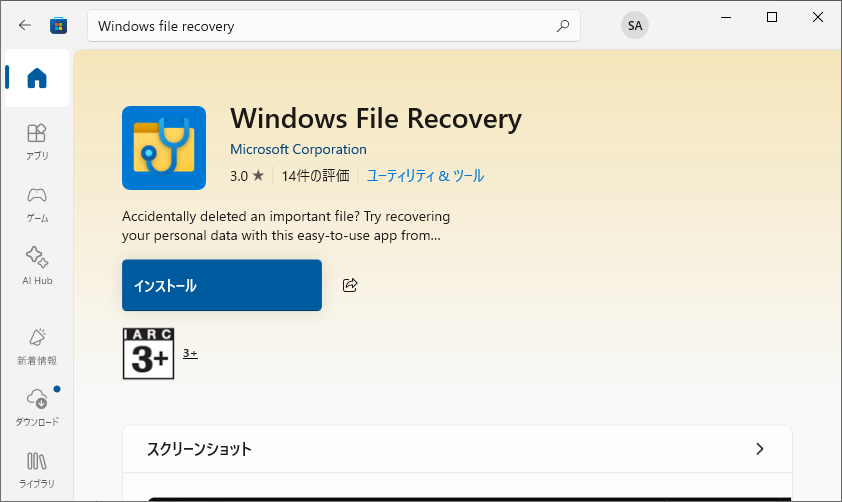Expand the スクリーンショット section chevron
Screen dimensions: 842x502
(759, 449)
